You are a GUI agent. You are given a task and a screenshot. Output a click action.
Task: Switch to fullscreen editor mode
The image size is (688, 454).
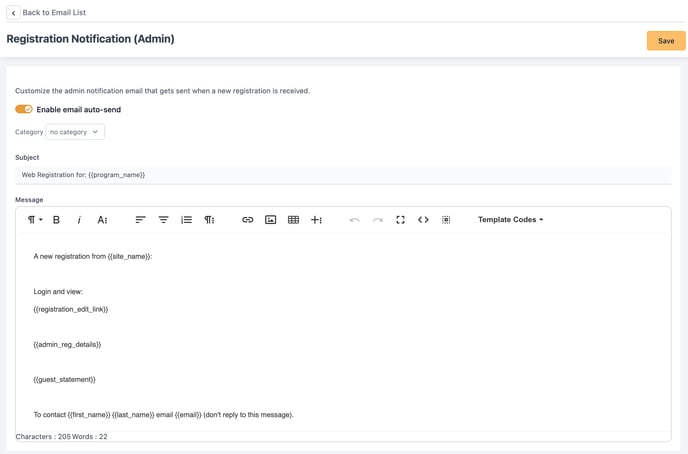(400, 220)
